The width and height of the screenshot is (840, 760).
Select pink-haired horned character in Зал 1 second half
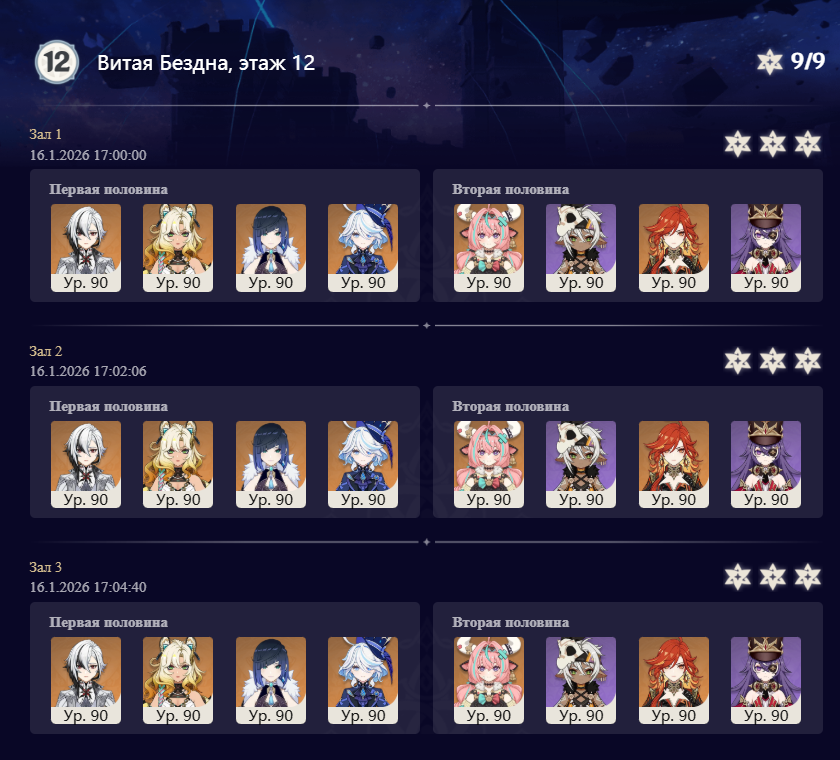(x=489, y=248)
